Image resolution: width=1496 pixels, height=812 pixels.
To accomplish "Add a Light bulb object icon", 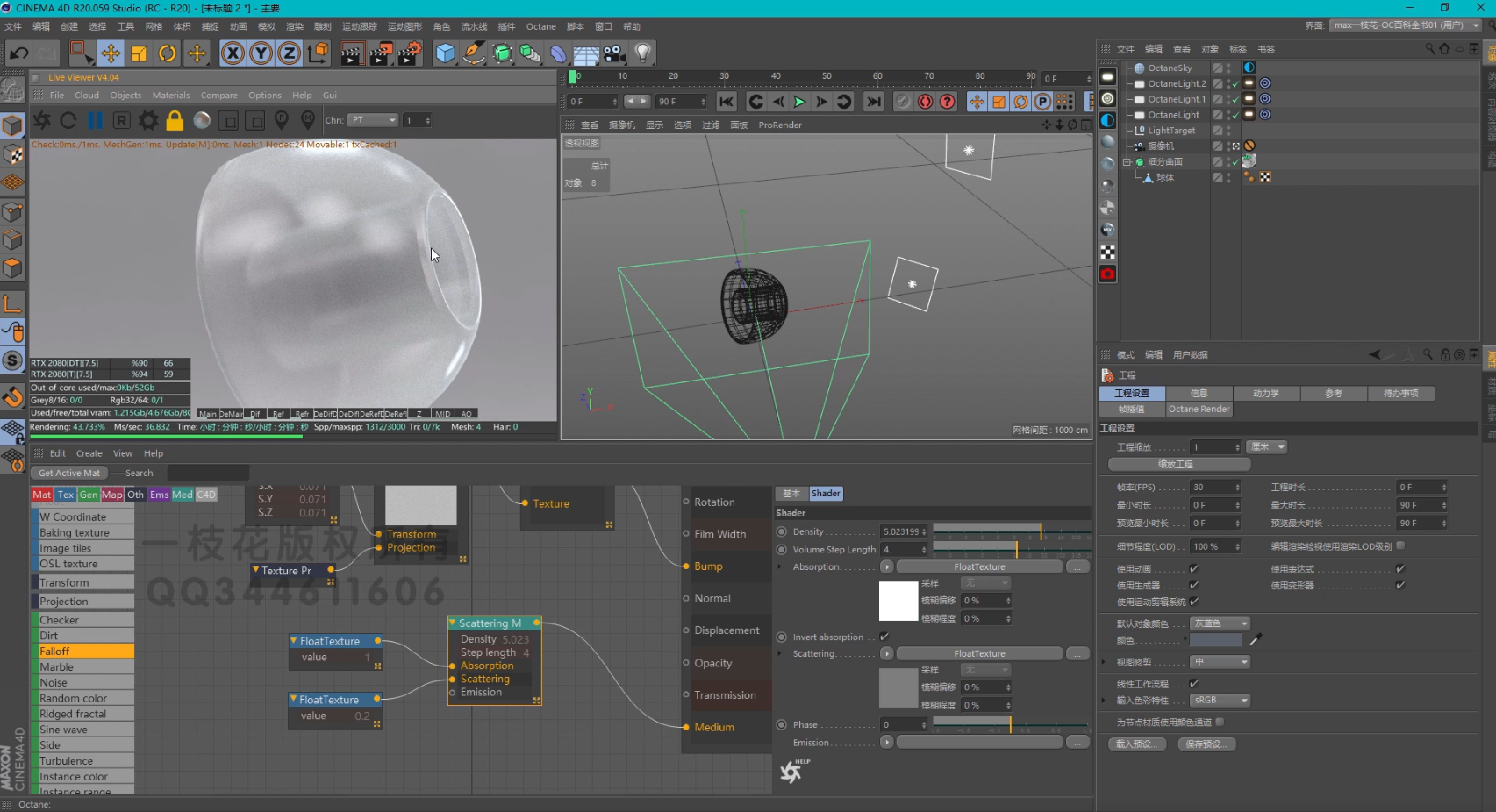I will tap(643, 53).
